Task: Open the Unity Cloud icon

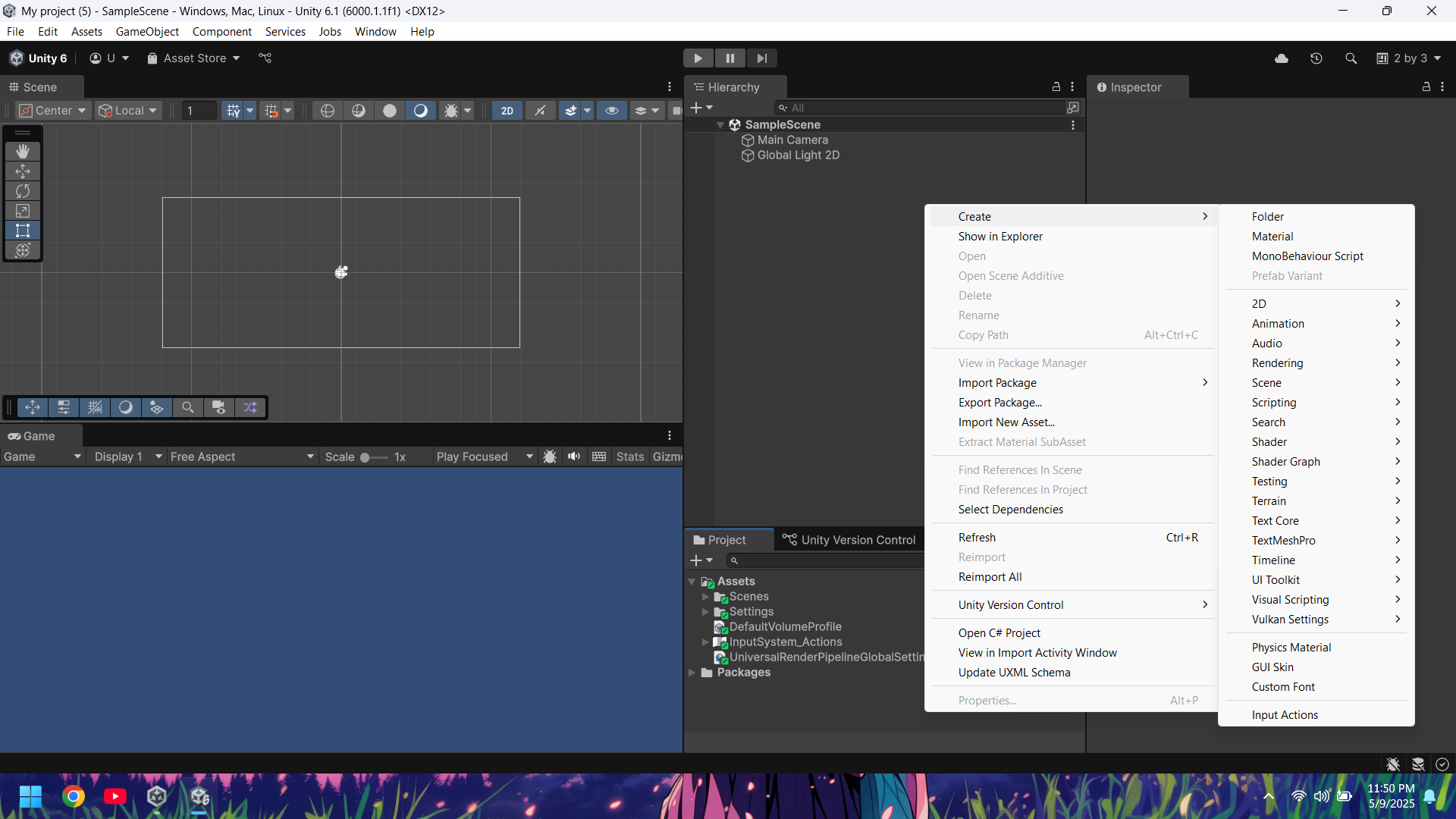Action: [x=1282, y=58]
